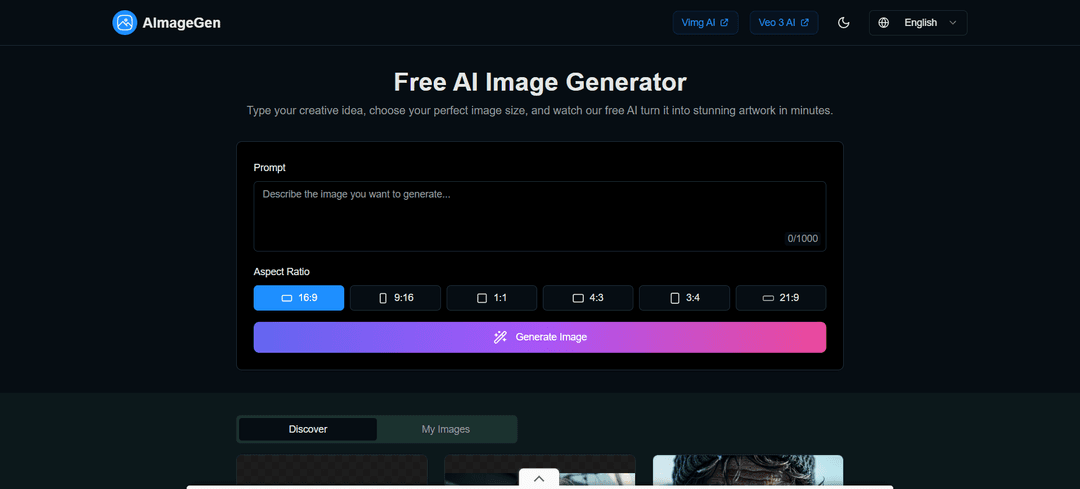Switch to the Discover tab
The width and height of the screenshot is (1080, 489).
(x=308, y=429)
